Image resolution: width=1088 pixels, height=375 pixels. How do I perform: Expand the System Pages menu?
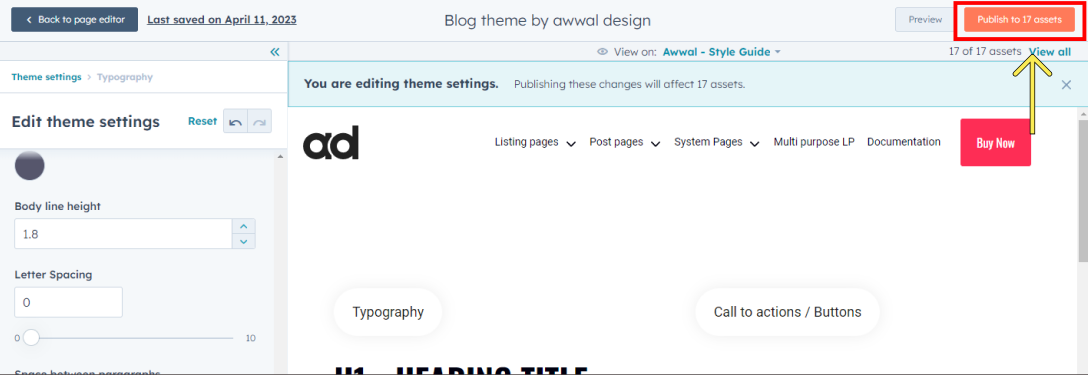coord(717,142)
